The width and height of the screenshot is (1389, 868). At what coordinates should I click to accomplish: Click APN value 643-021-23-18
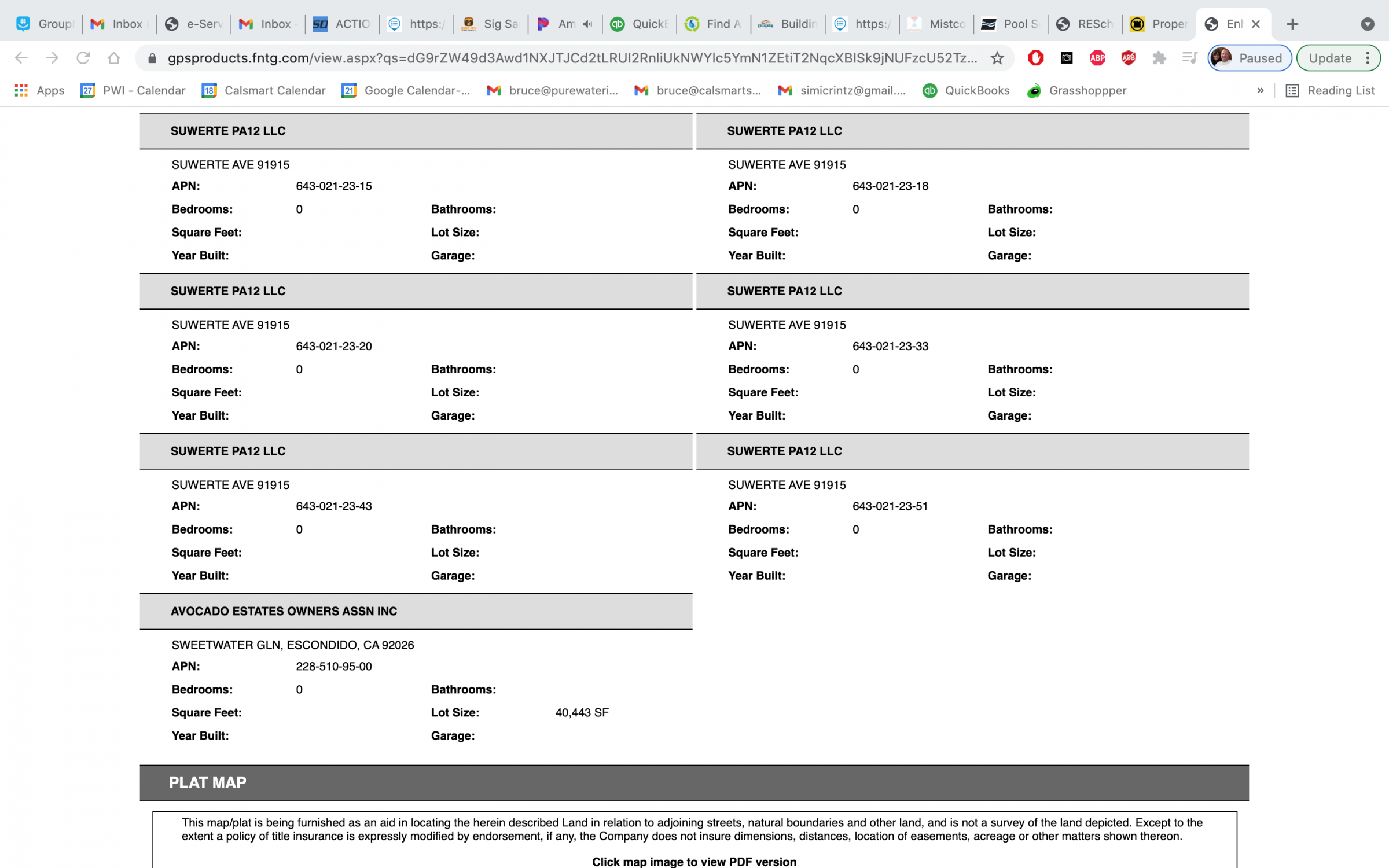[890, 186]
